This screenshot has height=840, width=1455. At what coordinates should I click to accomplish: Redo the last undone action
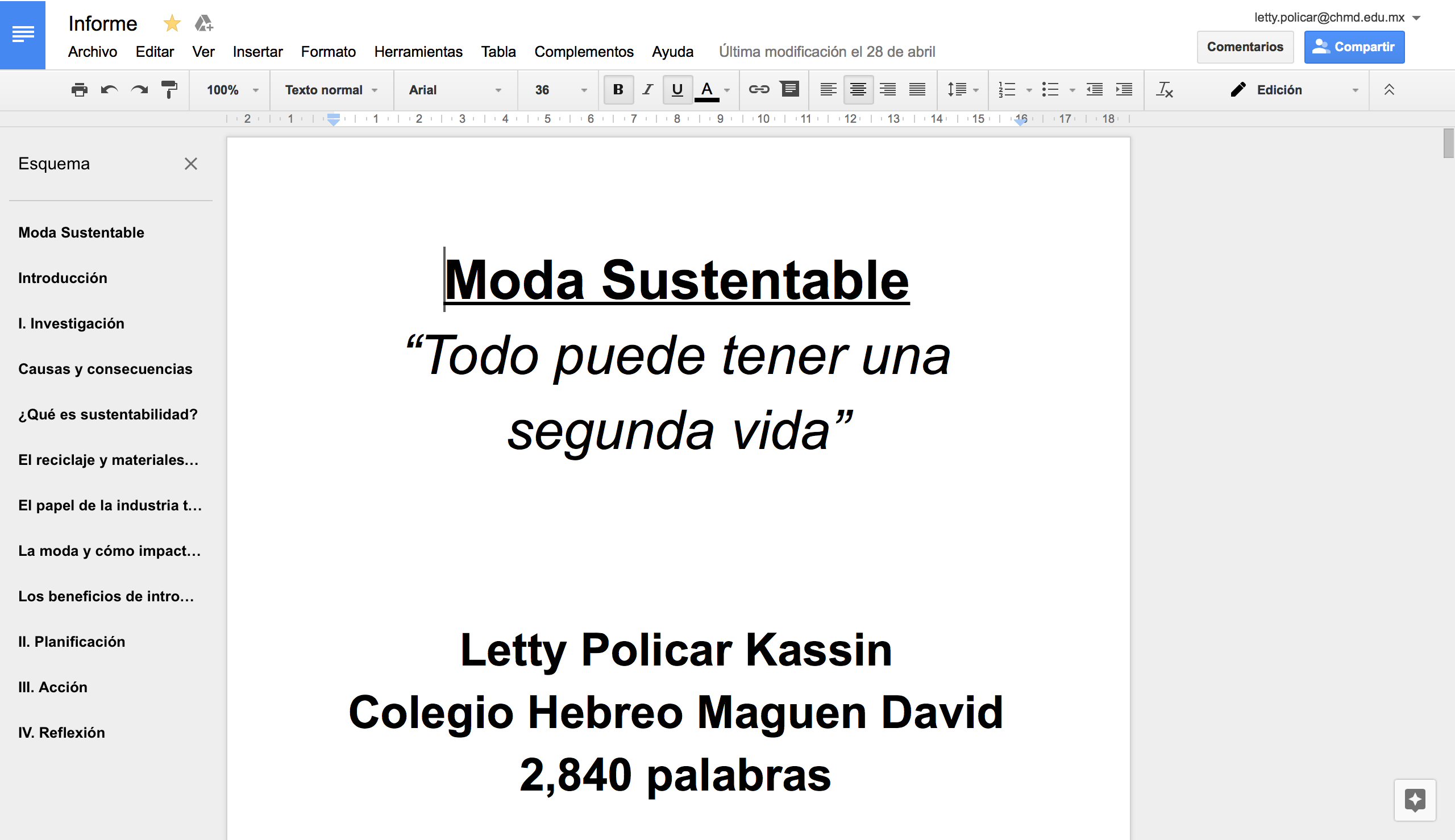click(139, 89)
